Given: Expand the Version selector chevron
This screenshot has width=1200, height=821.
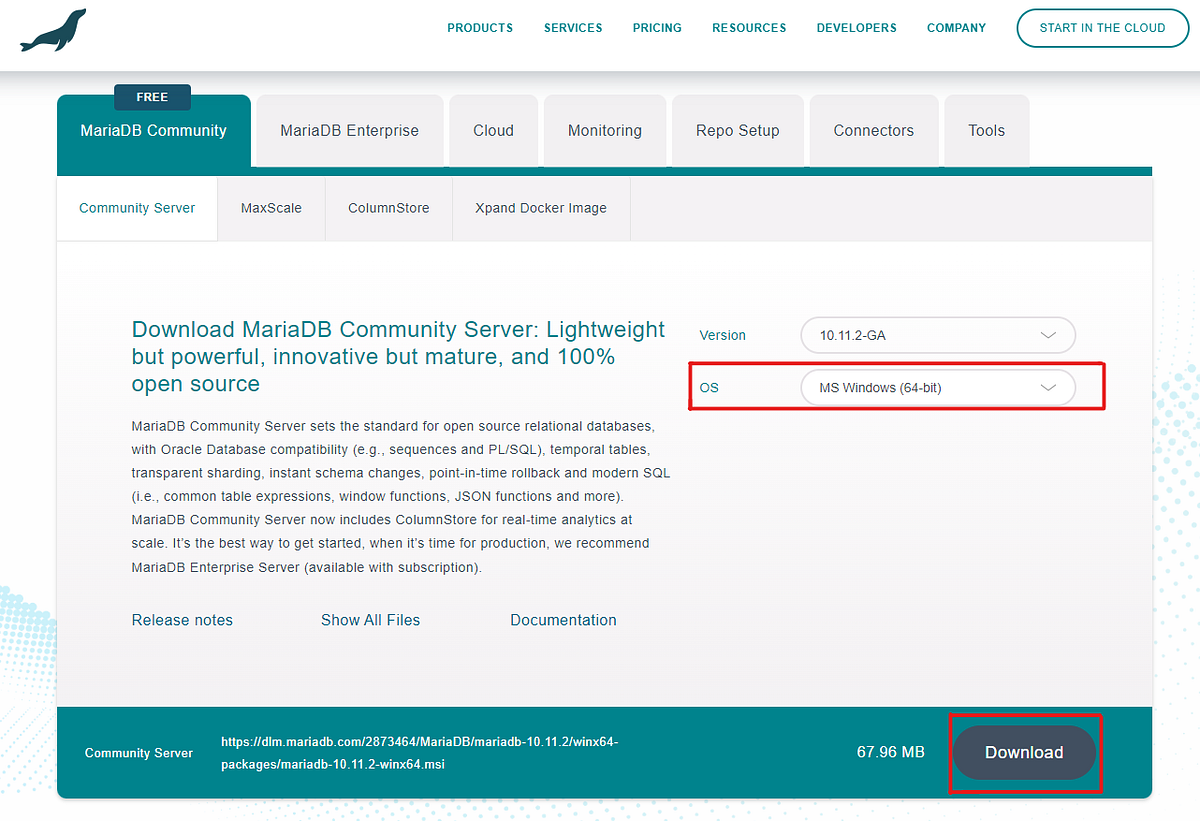Looking at the screenshot, I should [x=1048, y=335].
